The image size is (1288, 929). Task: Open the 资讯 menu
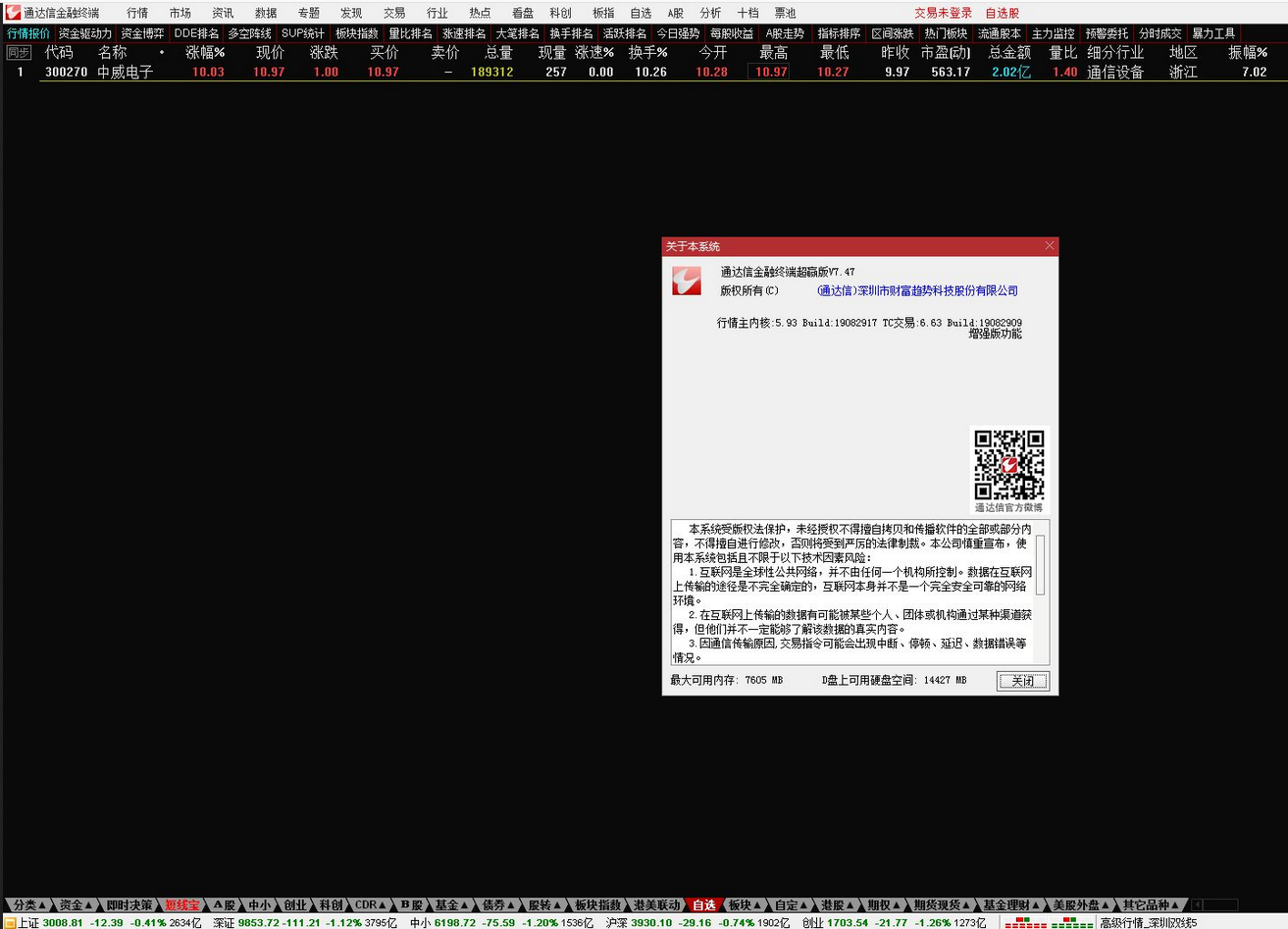click(x=223, y=13)
